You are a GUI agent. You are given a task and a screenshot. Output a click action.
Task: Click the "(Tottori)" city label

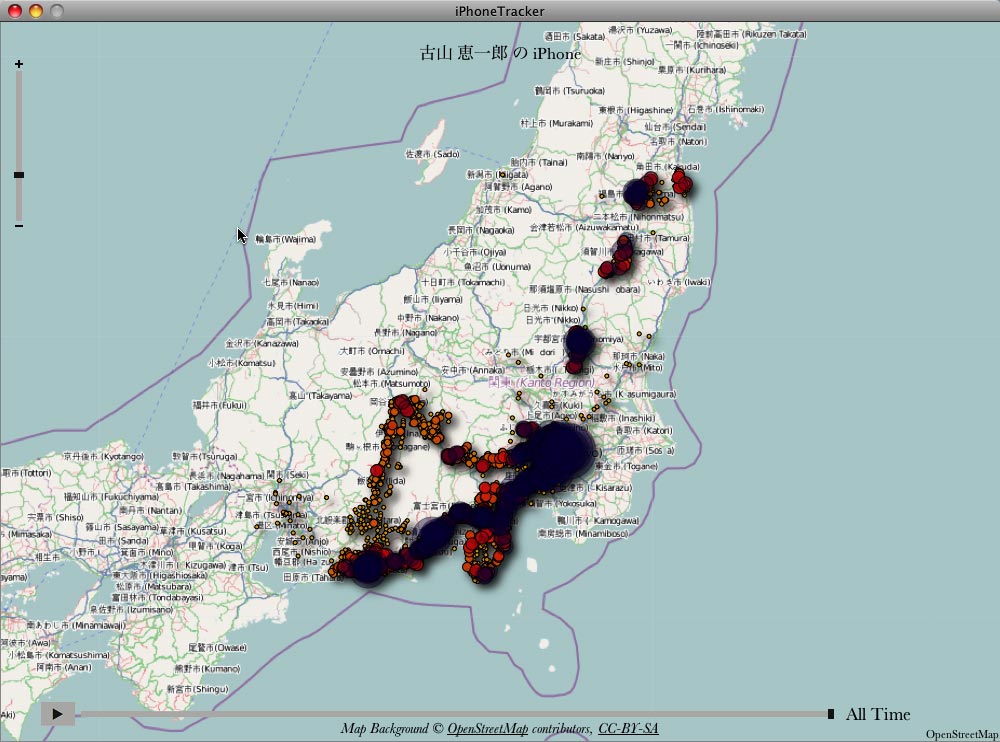[x=35, y=473]
